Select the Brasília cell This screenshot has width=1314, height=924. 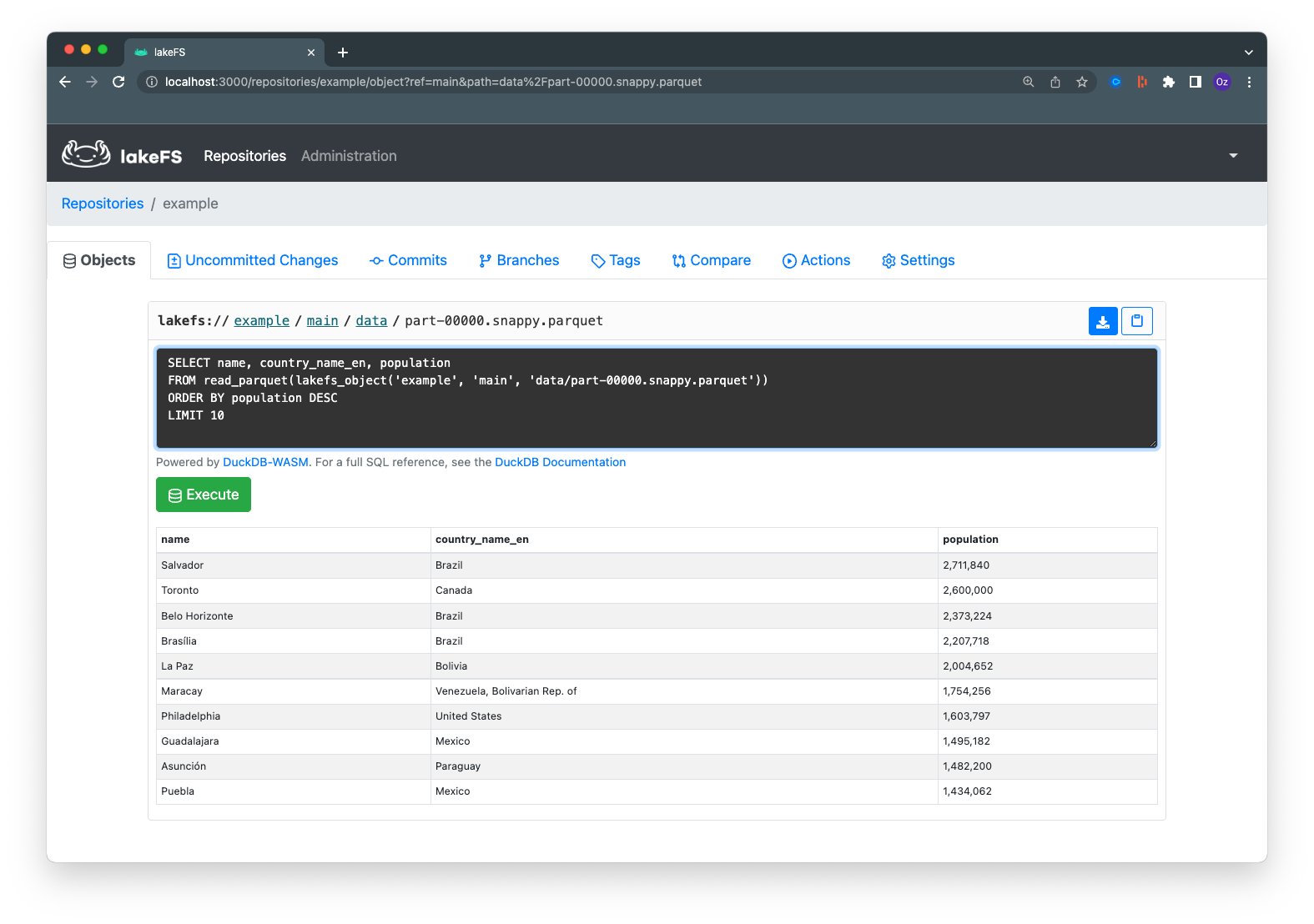click(294, 641)
